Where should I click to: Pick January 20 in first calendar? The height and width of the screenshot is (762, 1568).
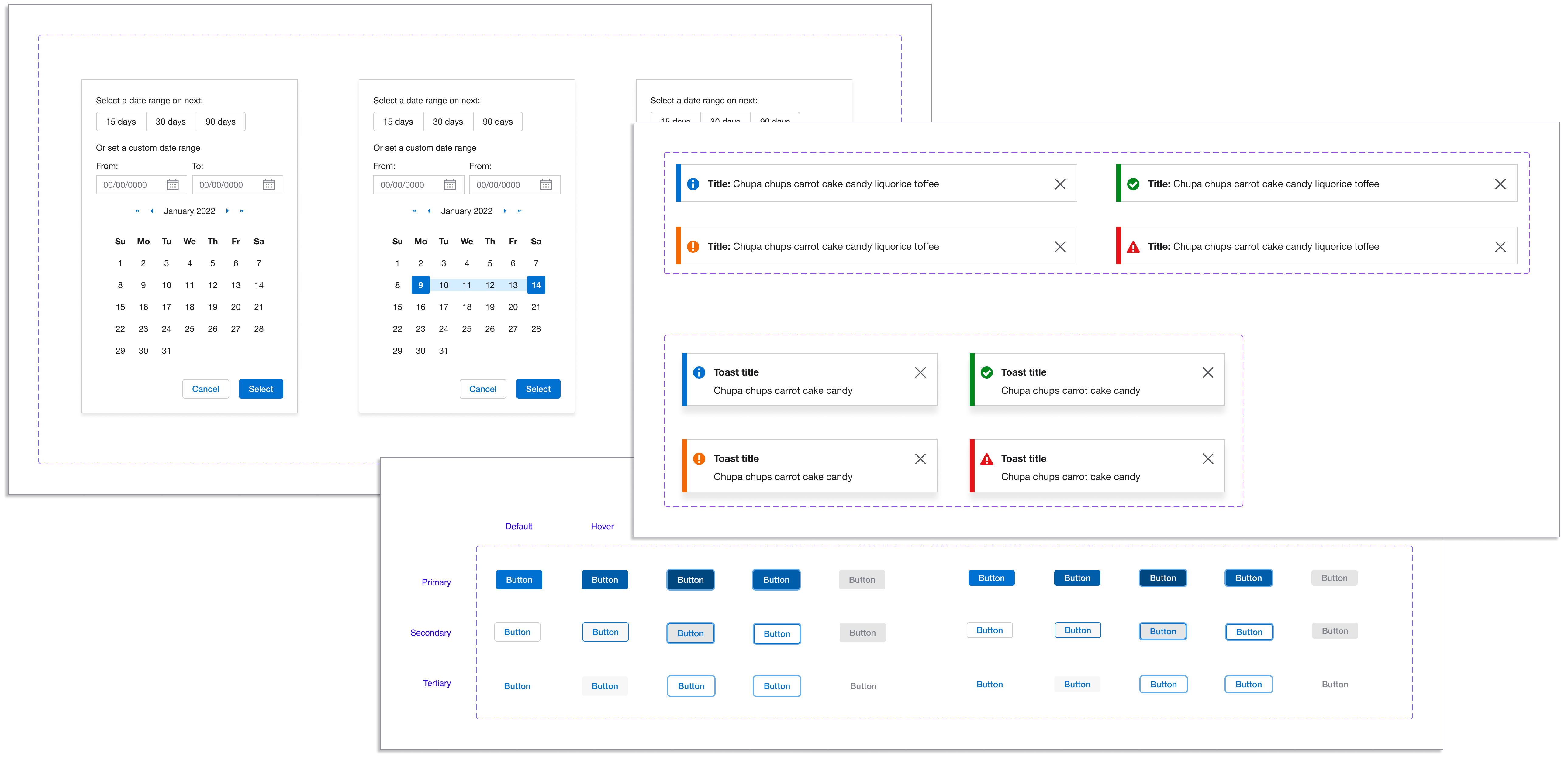(x=236, y=307)
